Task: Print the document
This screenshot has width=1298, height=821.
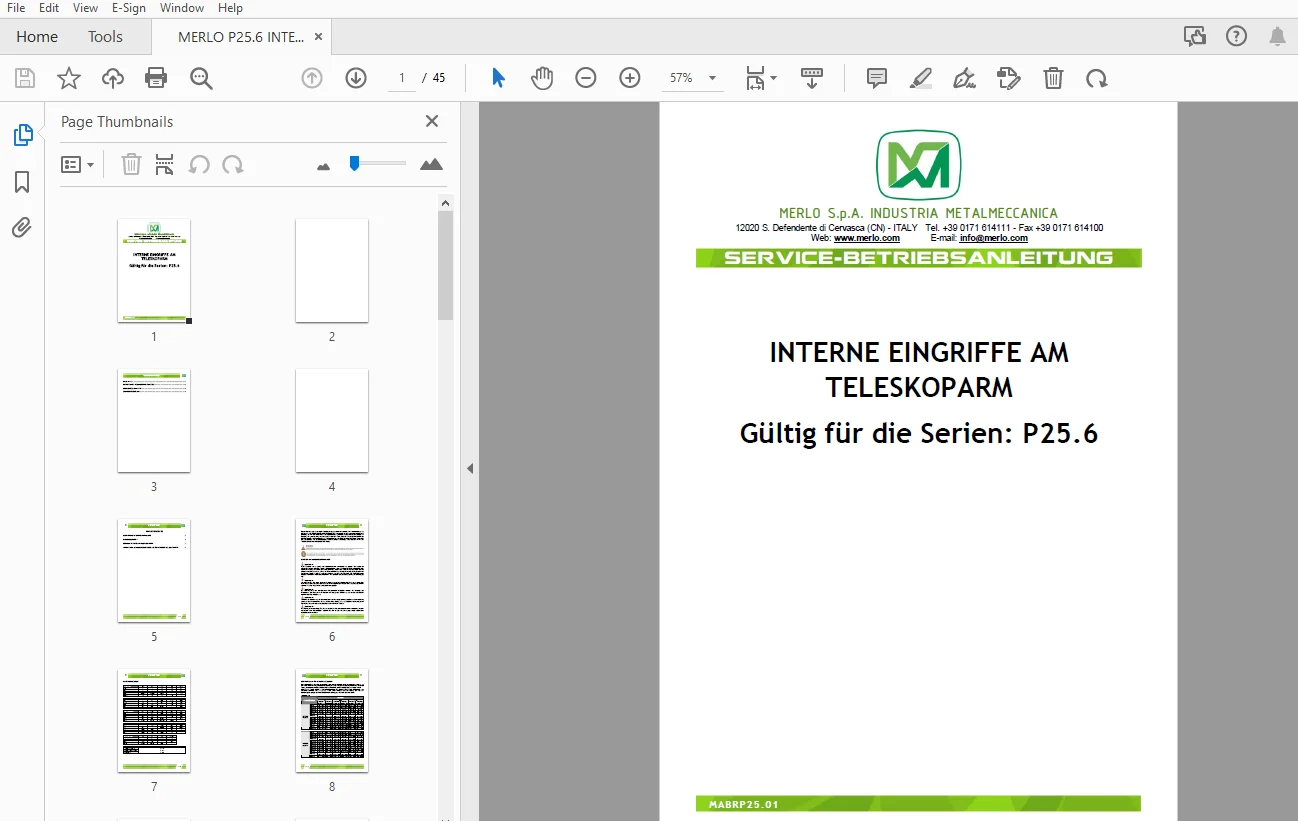Action: [156, 78]
